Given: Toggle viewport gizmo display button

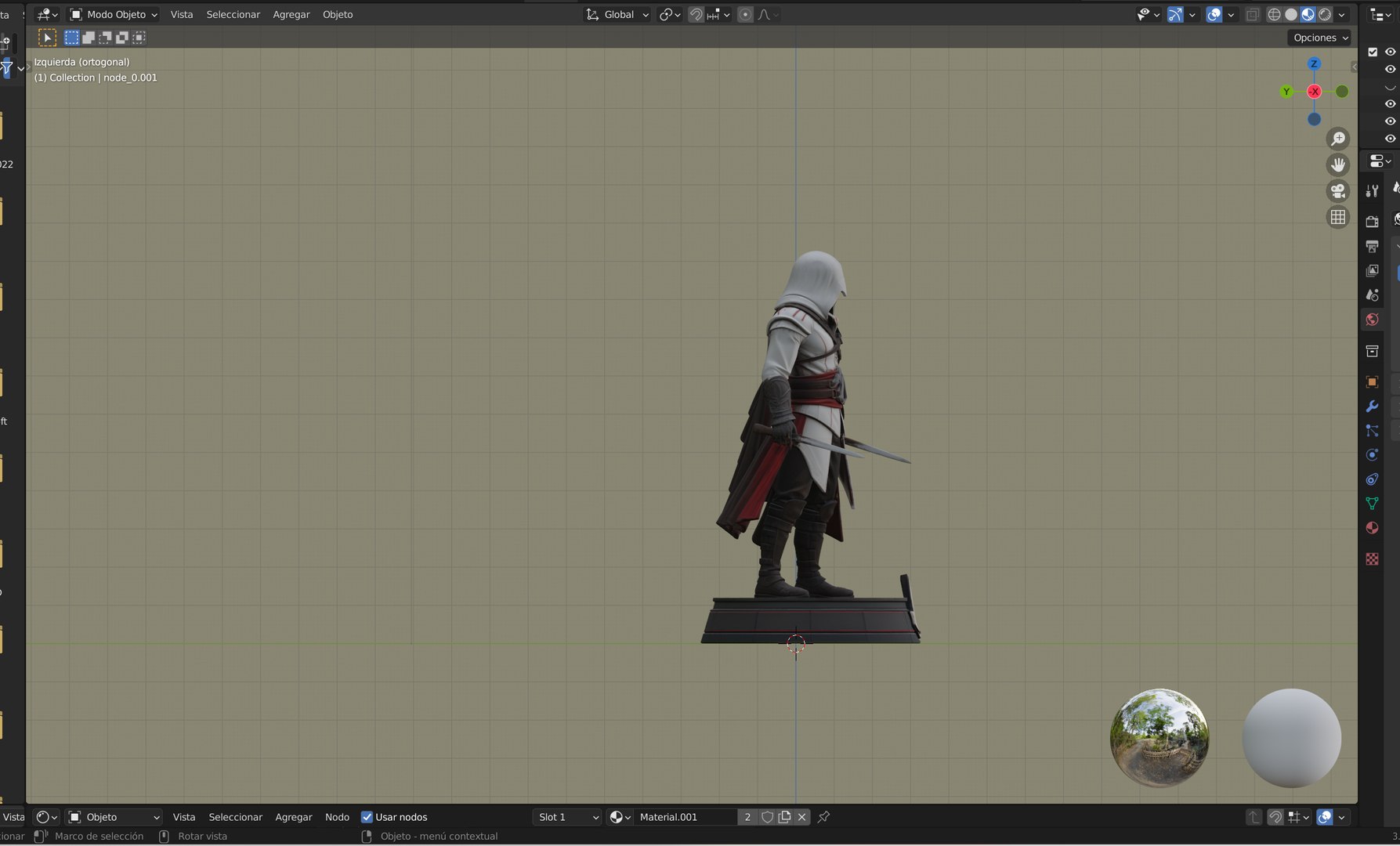Looking at the screenshot, I should pyautogui.click(x=1175, y=15).
